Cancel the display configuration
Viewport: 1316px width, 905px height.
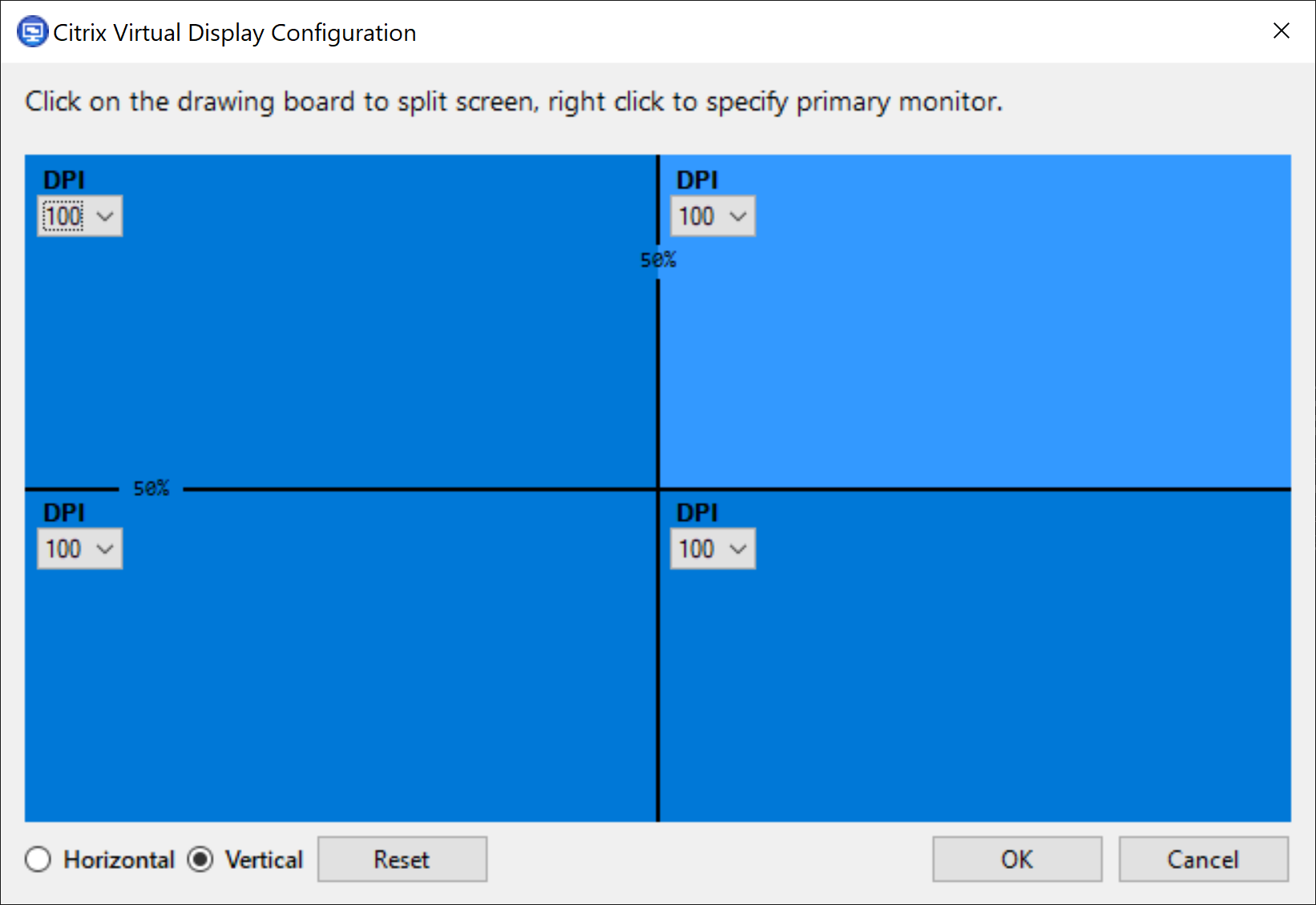(x=1203, y=859)
